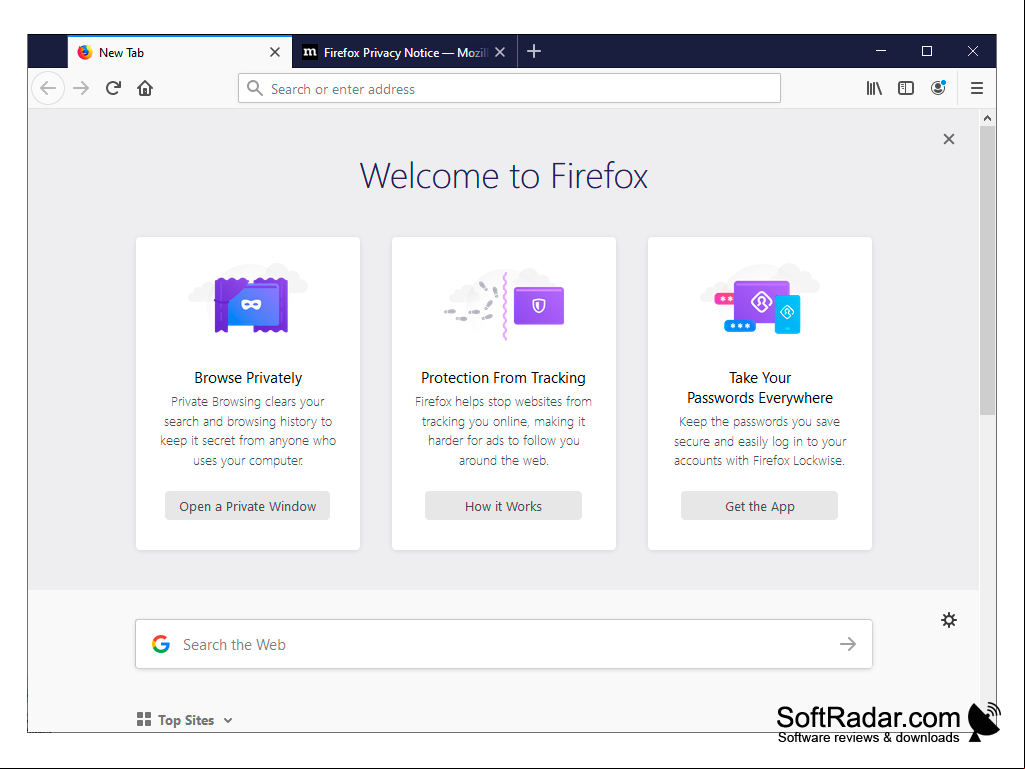Click the vertical scrollbar thumb
This screenshot has width=1025, height=769.
987,271
